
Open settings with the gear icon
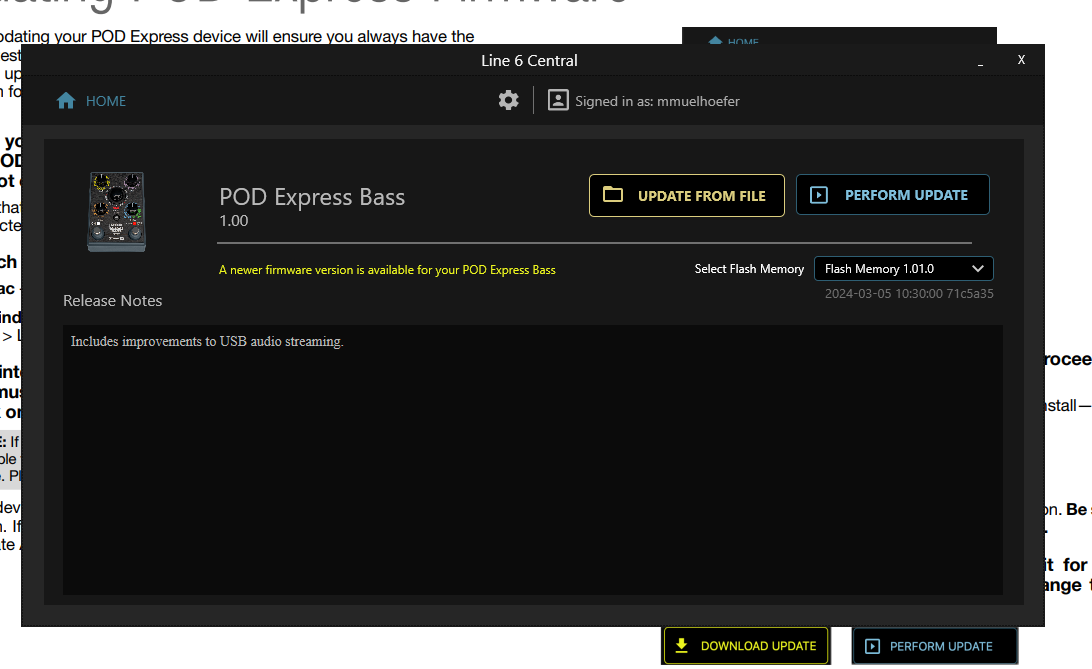click(x=509, y=100)
